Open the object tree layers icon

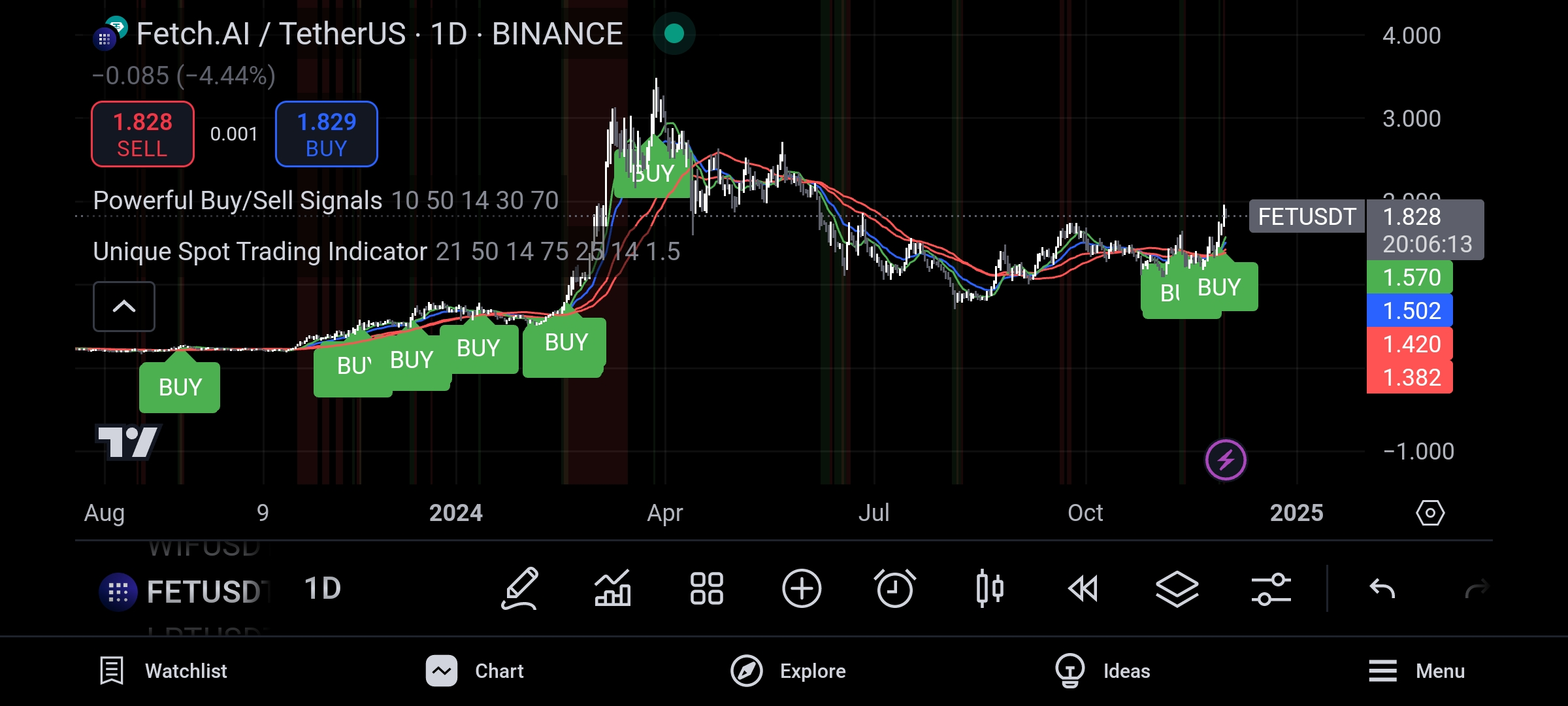coord(1177,588)
